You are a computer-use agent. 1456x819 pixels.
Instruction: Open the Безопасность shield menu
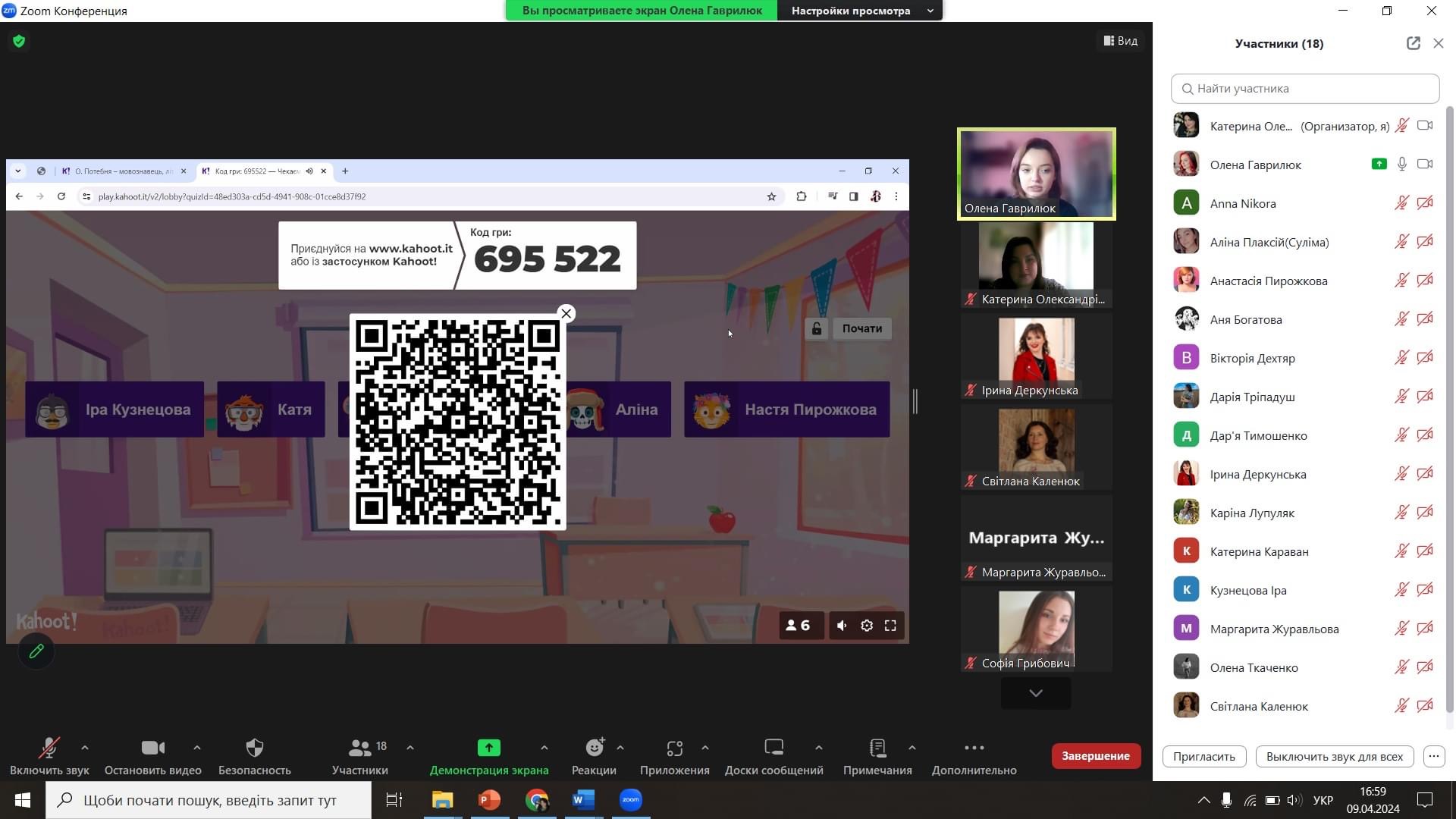[x=255, y=756]
